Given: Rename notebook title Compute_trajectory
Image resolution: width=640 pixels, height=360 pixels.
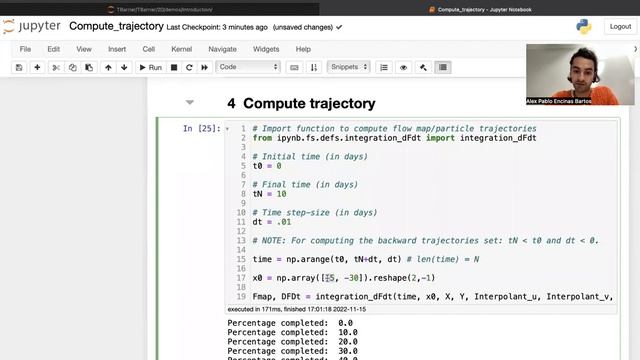Looking at the screenshot, I should (x=116, y=26).
